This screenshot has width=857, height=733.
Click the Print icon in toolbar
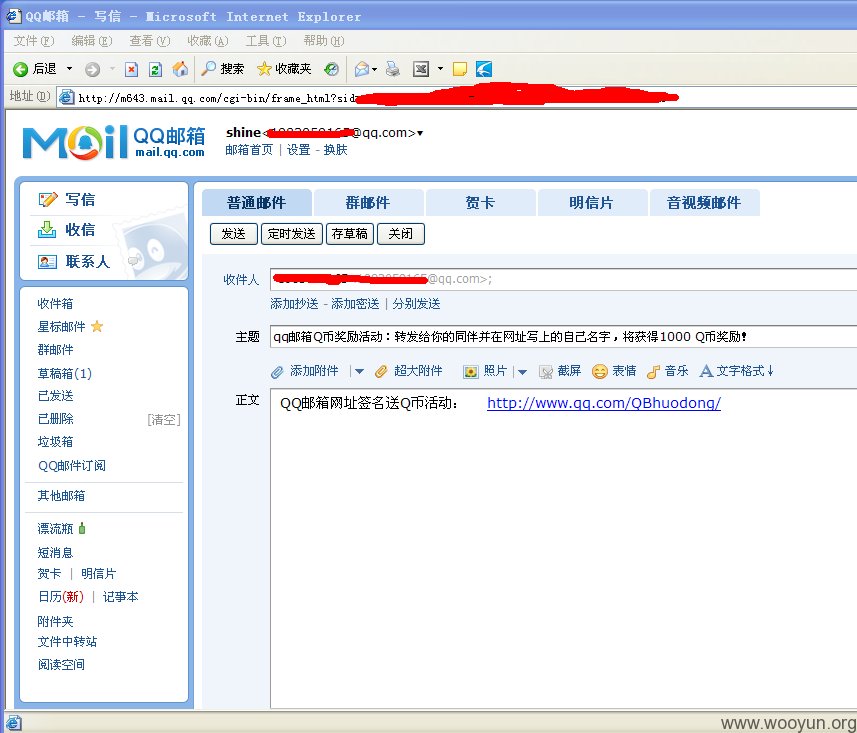[x=392, y=69]
